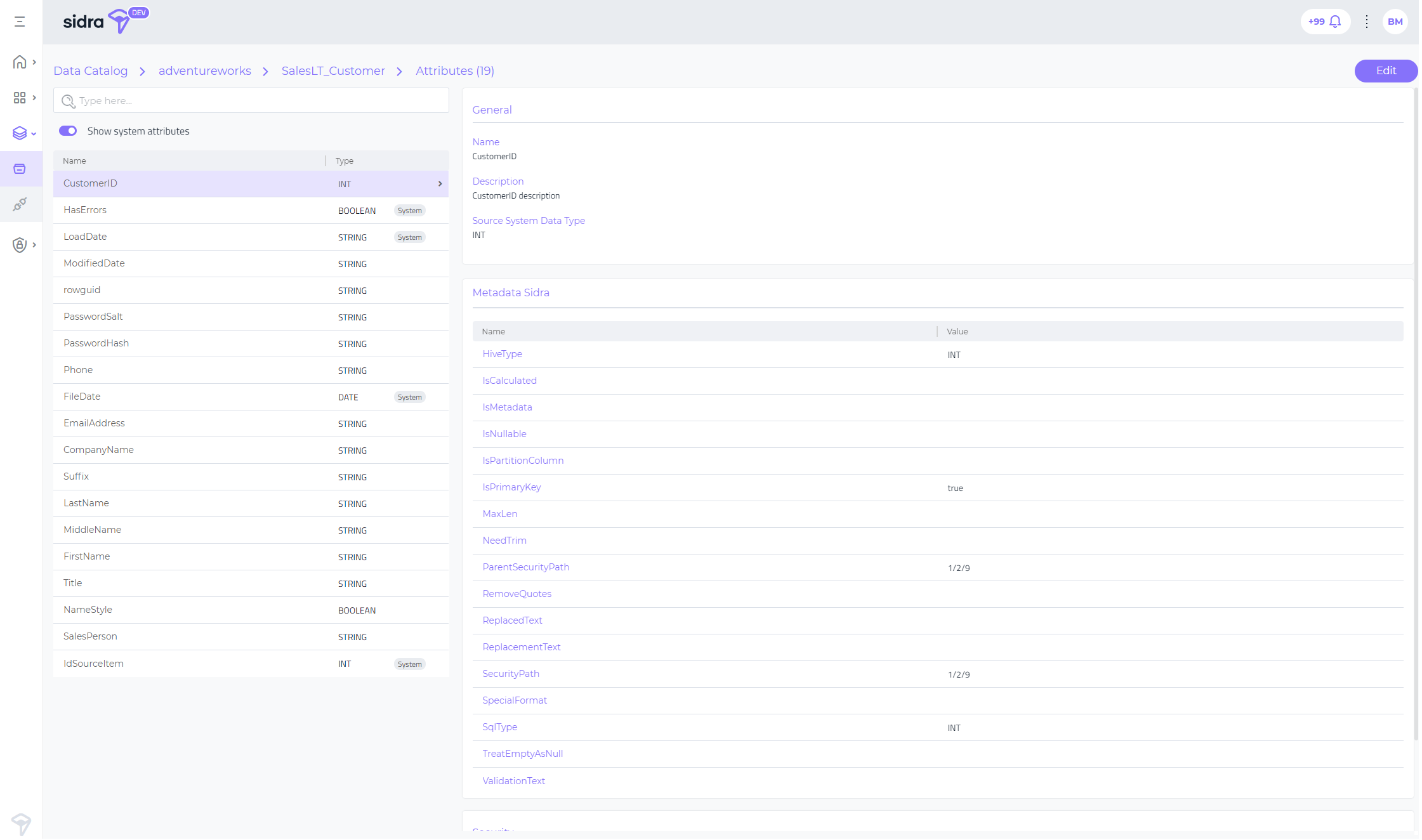
Task: Open the data catalog sidebar icon
Action: 20,169
